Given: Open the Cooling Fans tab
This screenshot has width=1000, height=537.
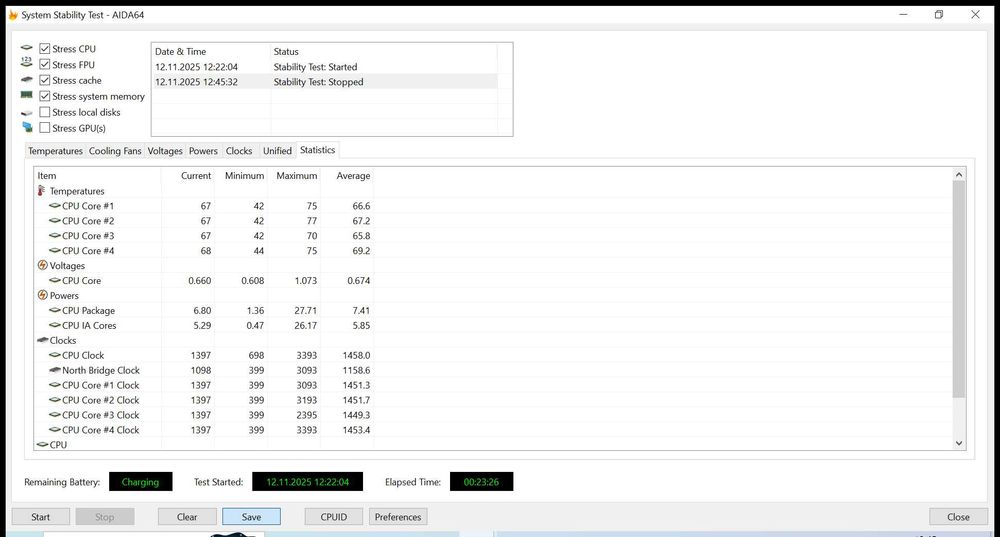Looking at the screenshot, I should 115,151.
